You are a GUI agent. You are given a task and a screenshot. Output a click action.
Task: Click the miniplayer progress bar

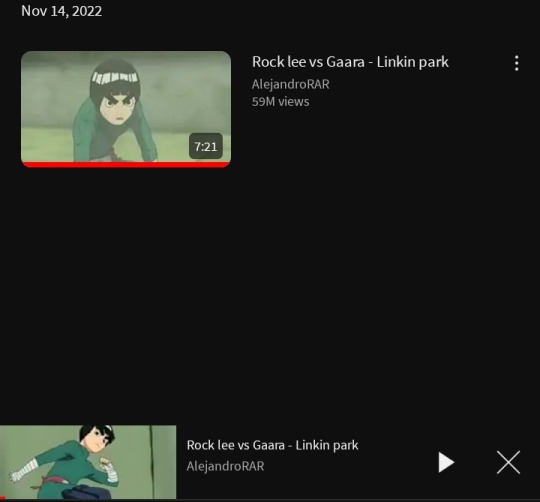pos(270,499)
